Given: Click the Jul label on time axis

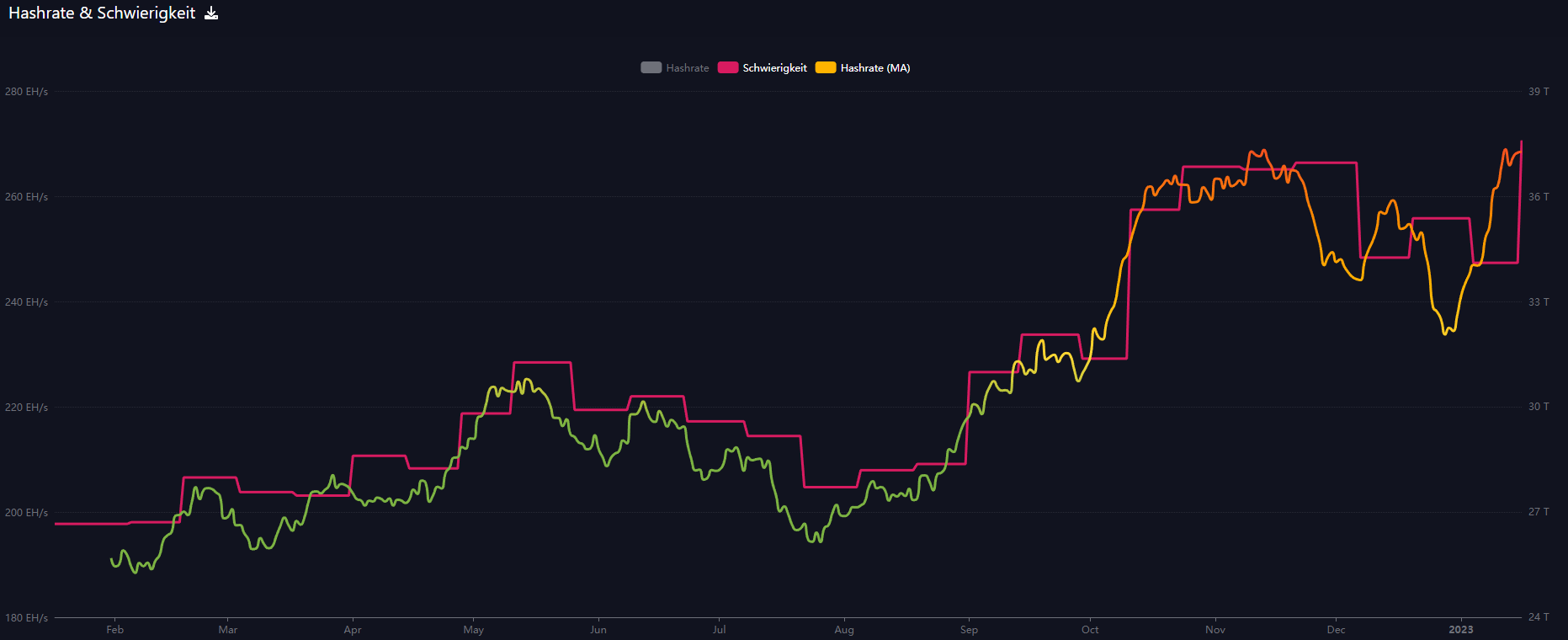Looking at the screenshot, I should (720, 630).
